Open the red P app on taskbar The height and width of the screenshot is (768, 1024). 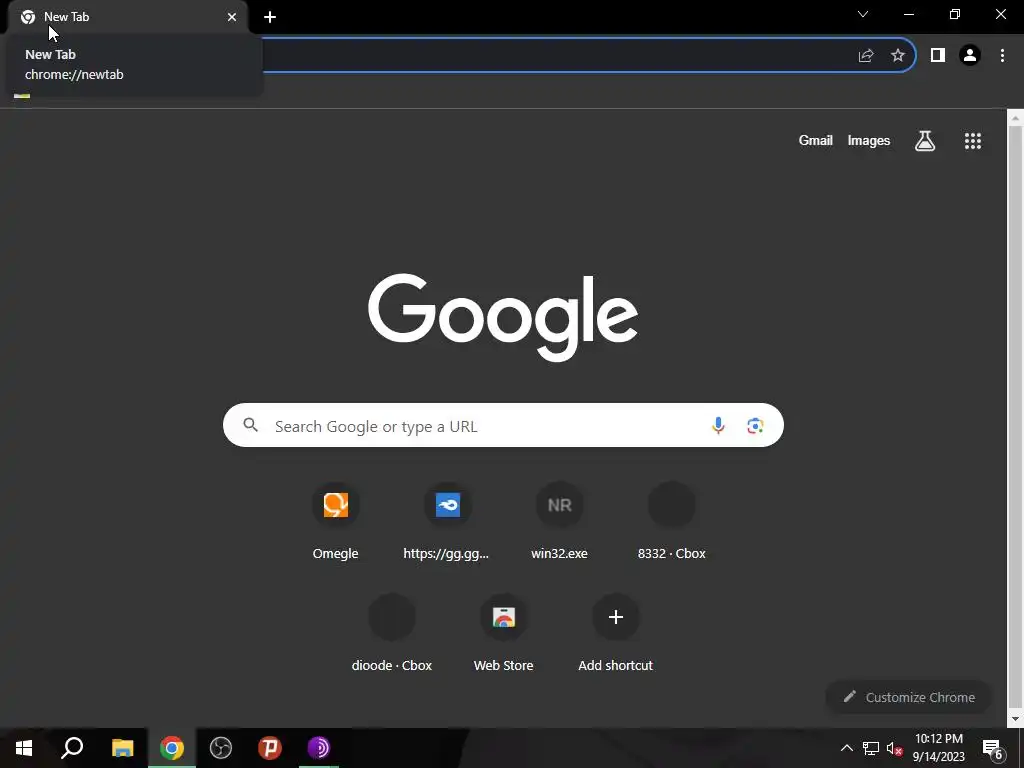point(270,748)
